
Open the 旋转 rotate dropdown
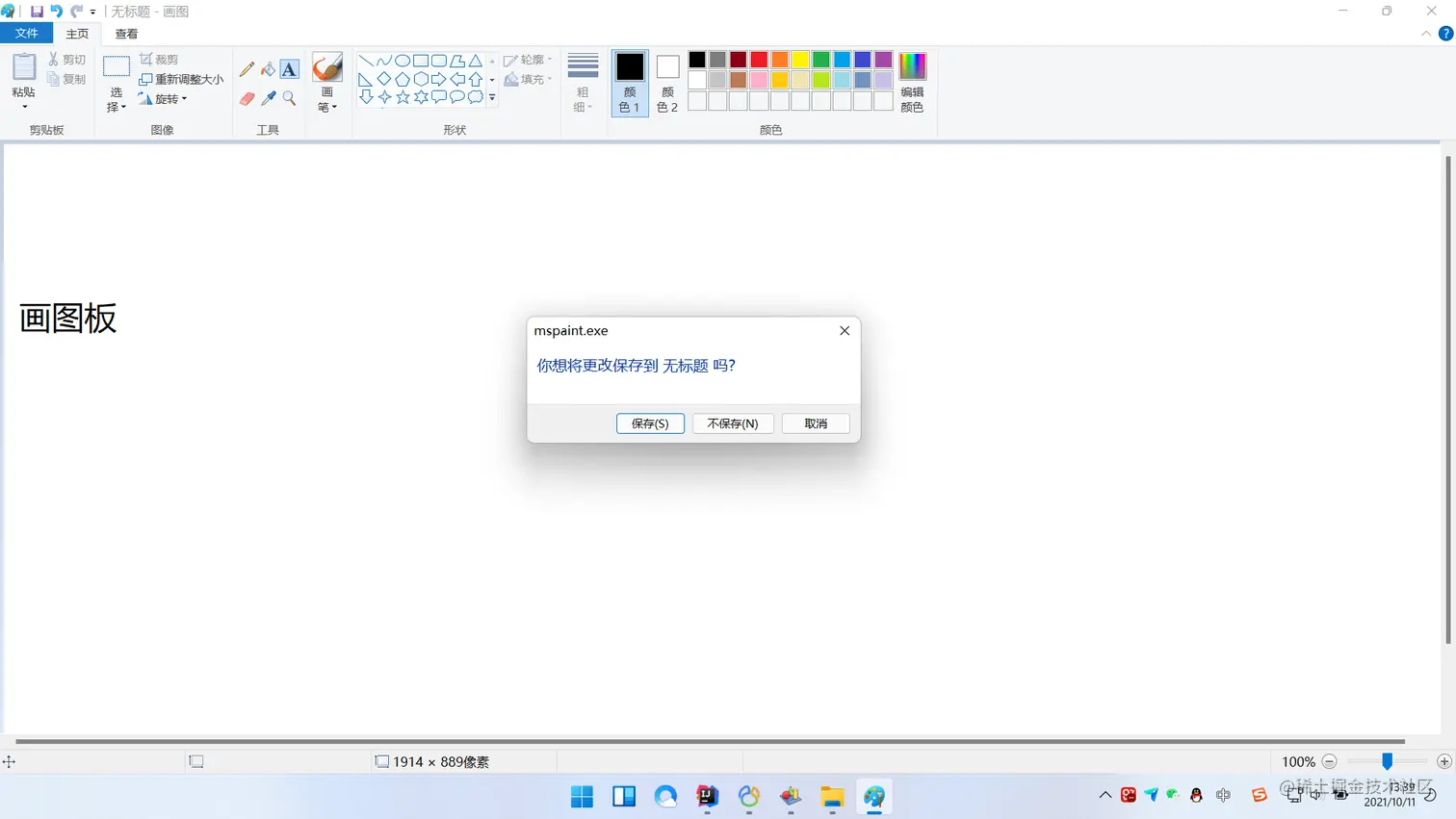(168, 98)
